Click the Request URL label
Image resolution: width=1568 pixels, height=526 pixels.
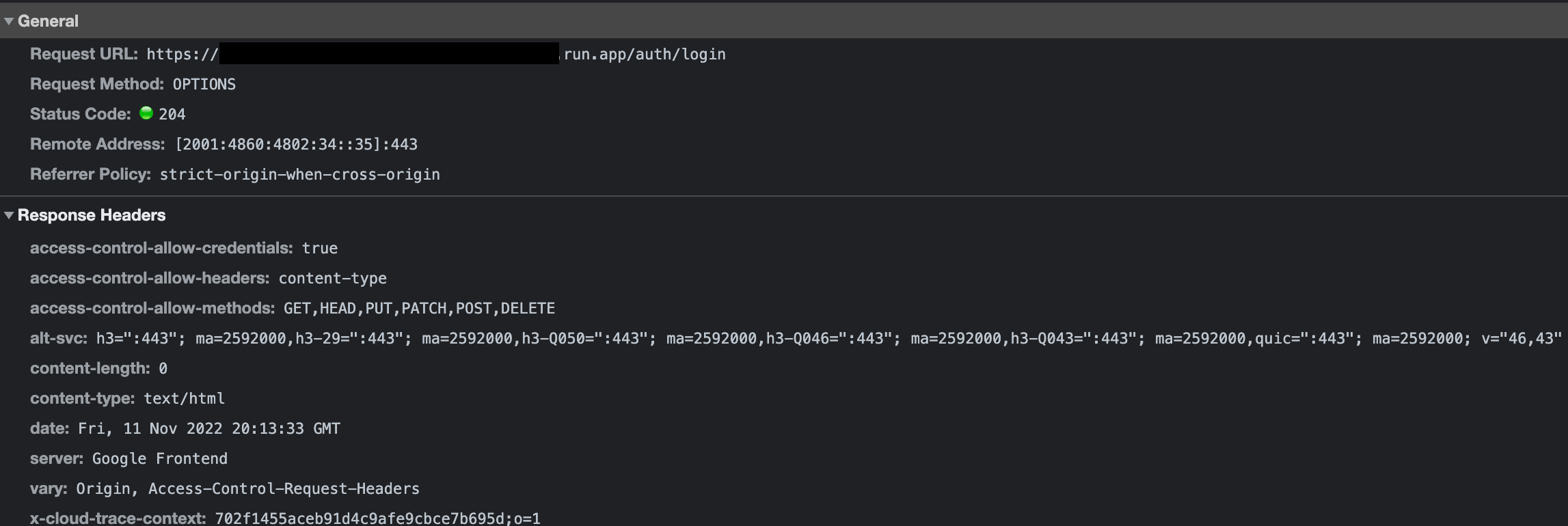click(x=84, y=54)
